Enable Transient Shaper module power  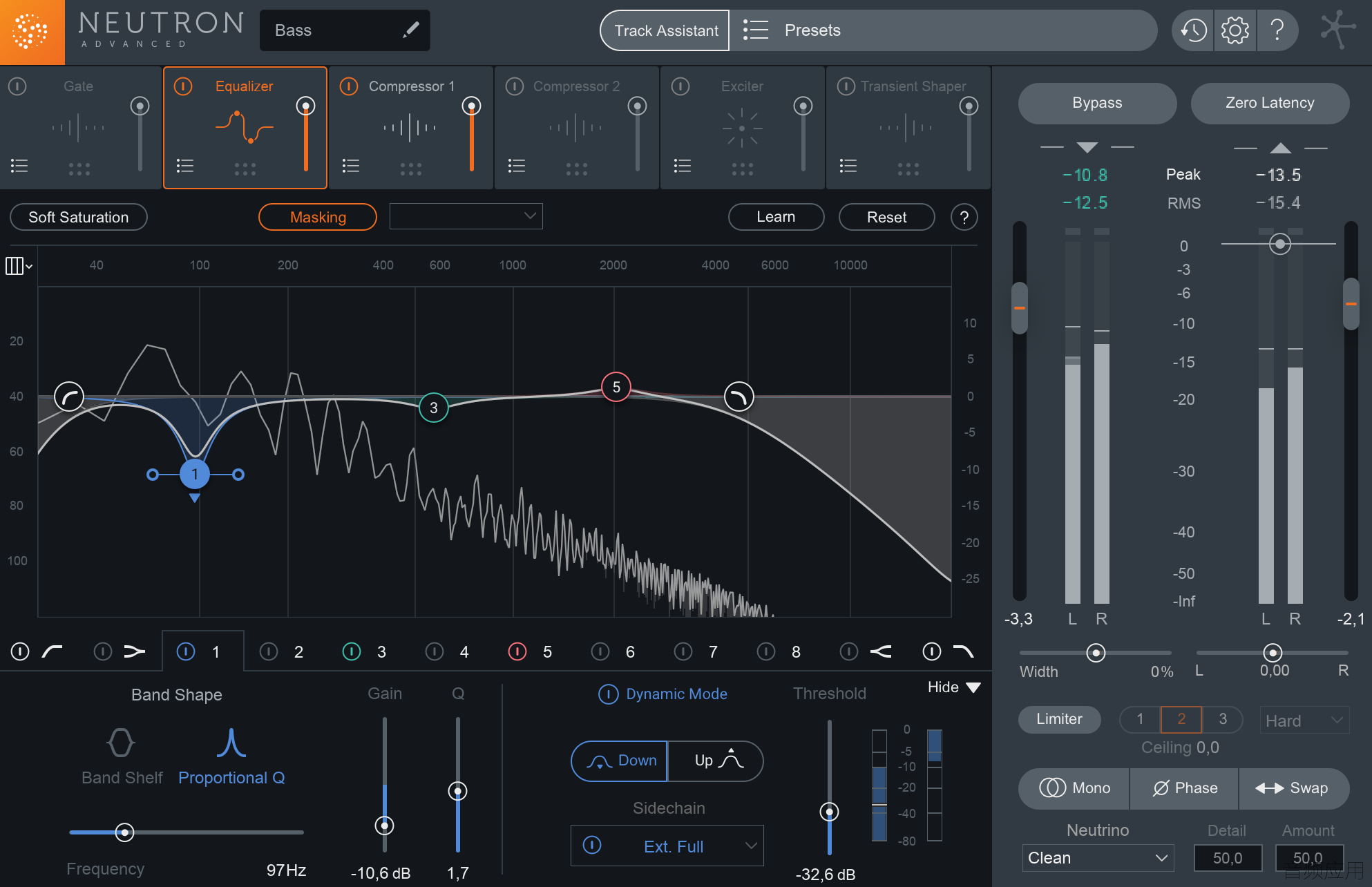tap(846, 86)
